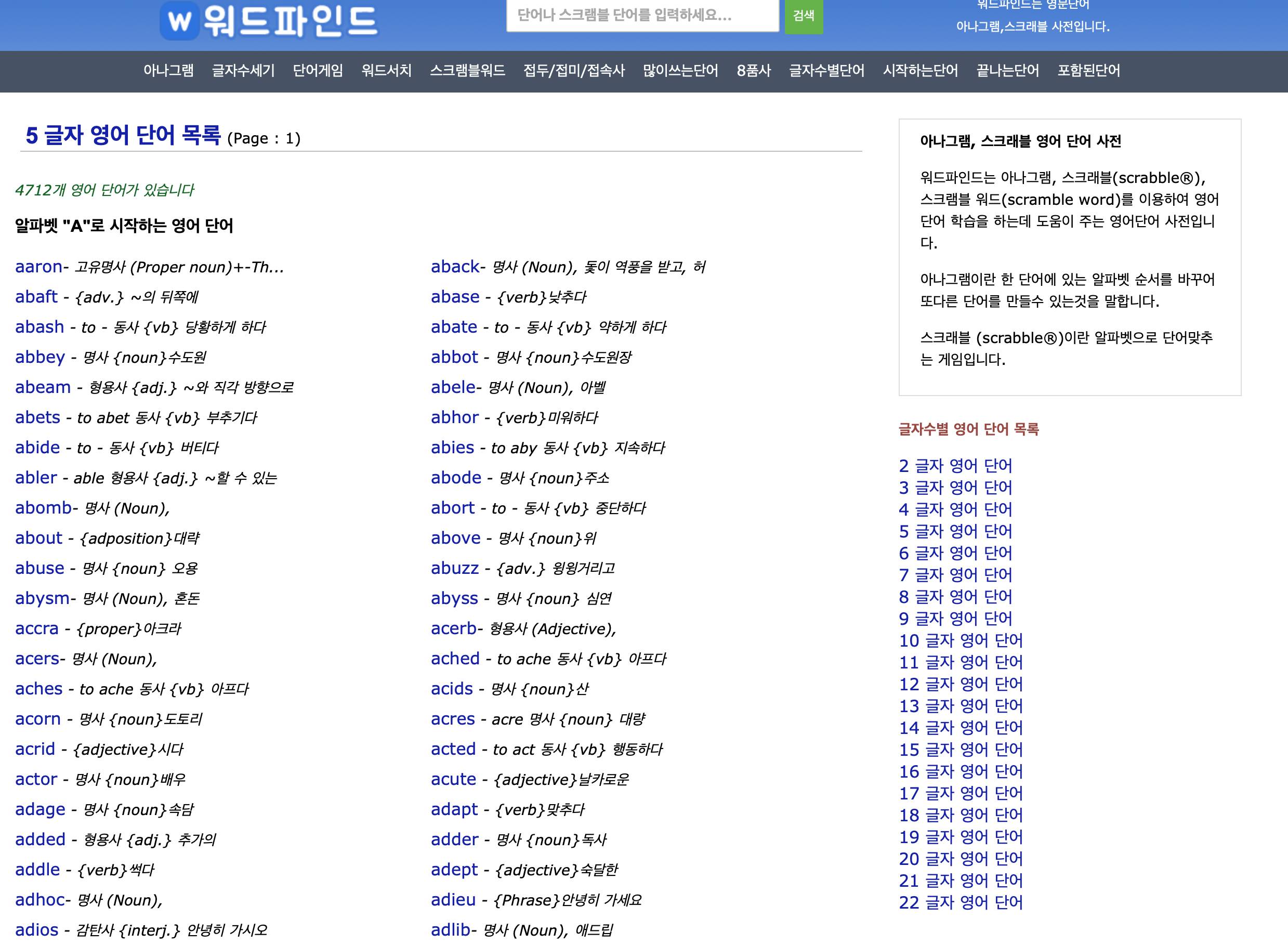Screen dimensions: 1288x945
Task: Open the word link "aaron"
Action: point(38,267)
